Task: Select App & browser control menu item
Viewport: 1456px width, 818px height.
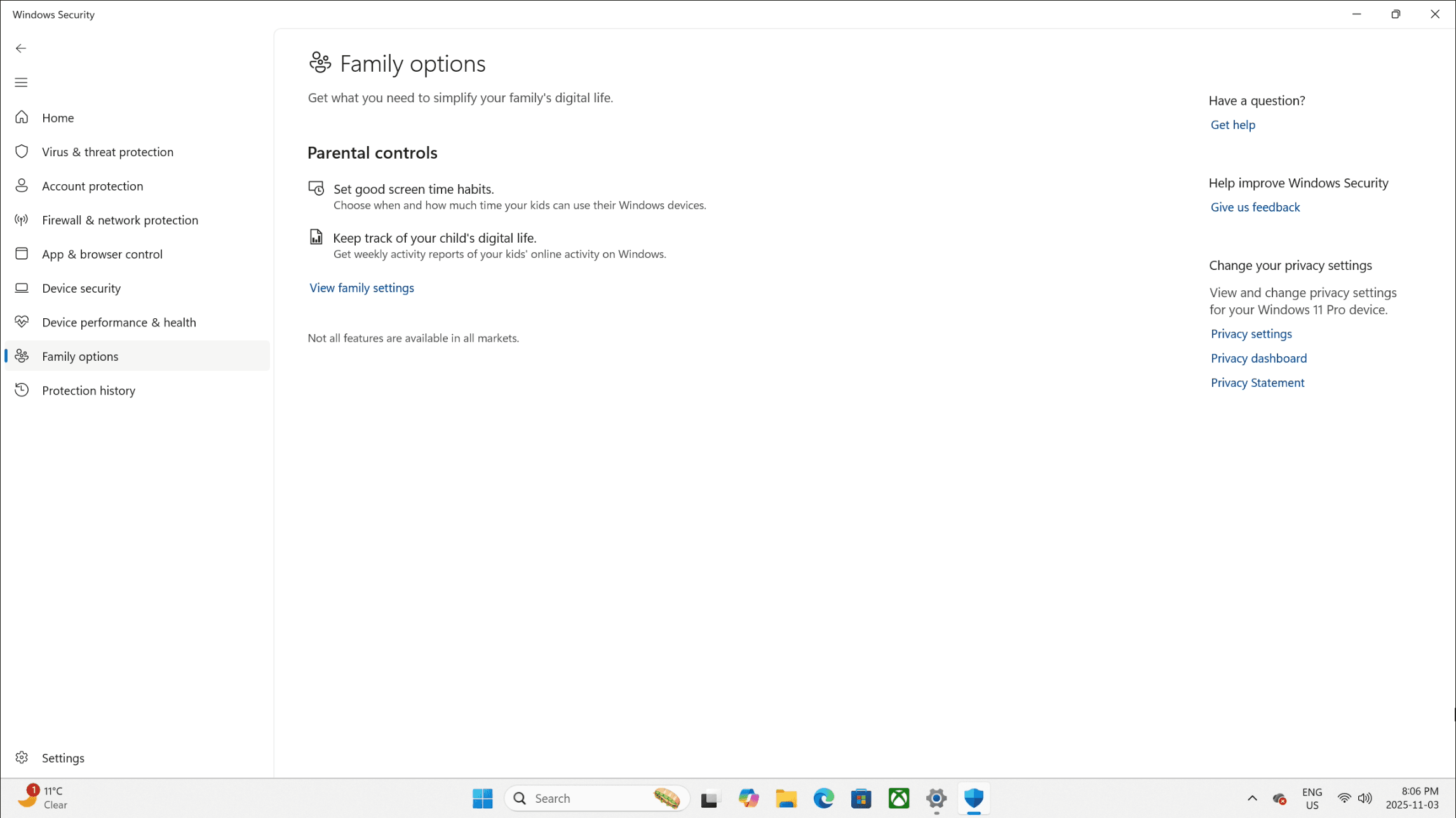Action: 102,254
